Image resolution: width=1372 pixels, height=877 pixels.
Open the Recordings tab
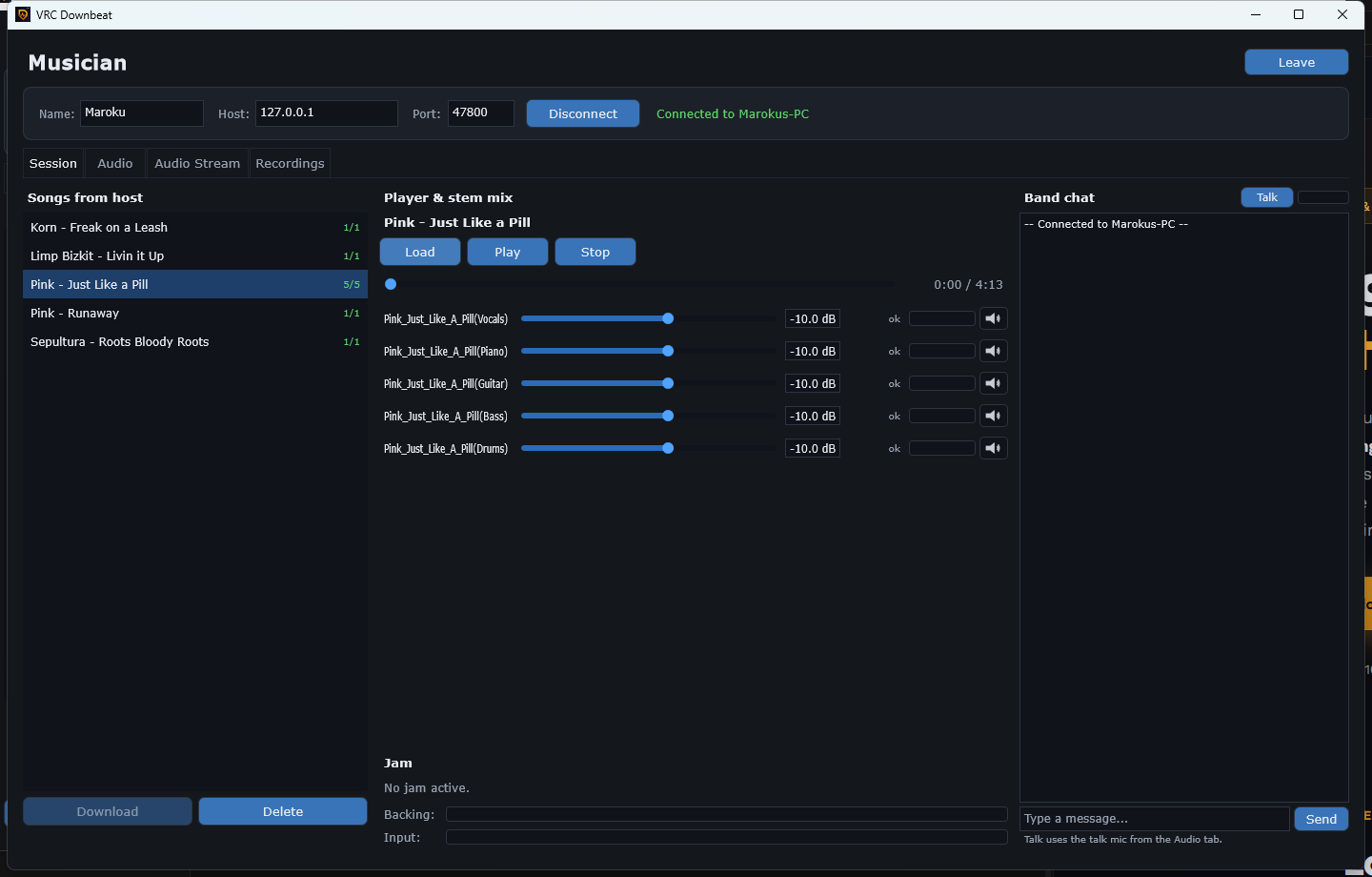point(290,163)
